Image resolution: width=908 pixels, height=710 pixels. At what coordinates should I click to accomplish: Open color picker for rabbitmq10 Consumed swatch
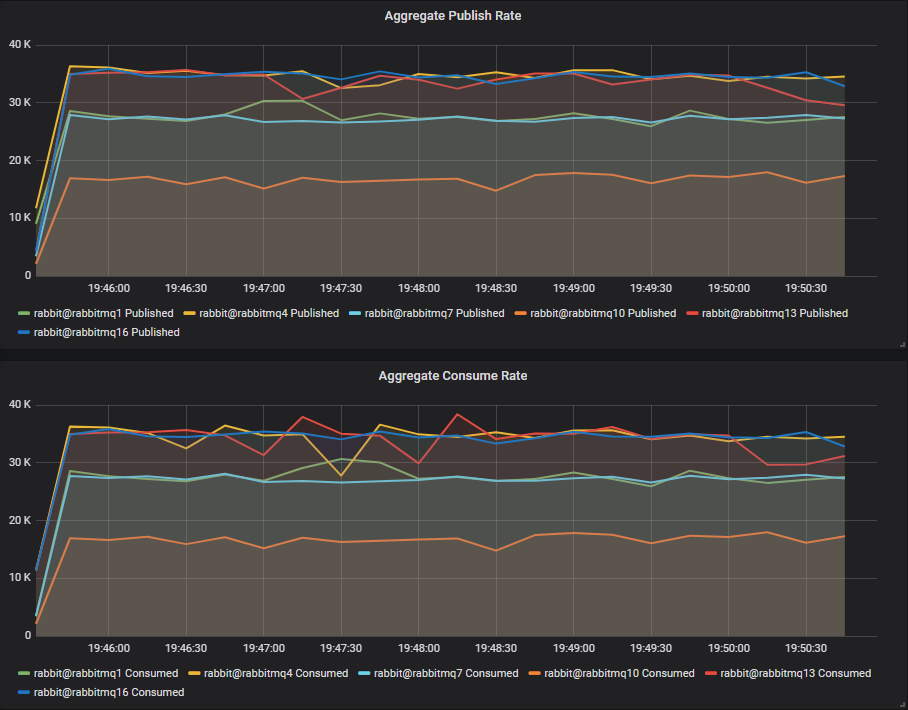click(x=536, y=674)
